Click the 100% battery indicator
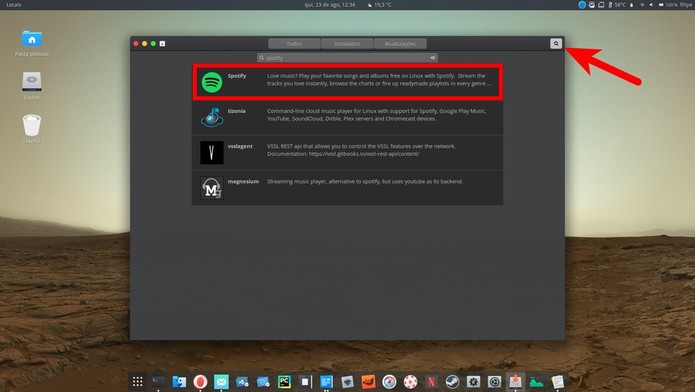The height and width of the screenshot is (392, 695). [x=668, y=5]
